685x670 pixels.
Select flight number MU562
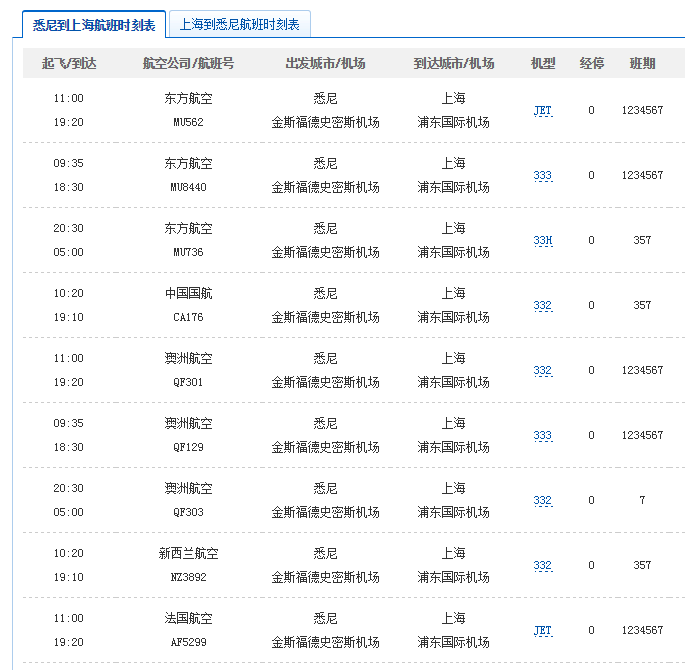(188, 122)
